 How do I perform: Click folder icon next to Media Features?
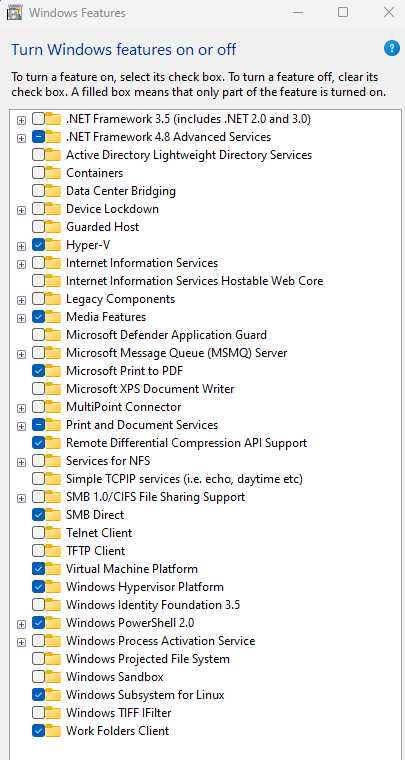tap(53, 317)
